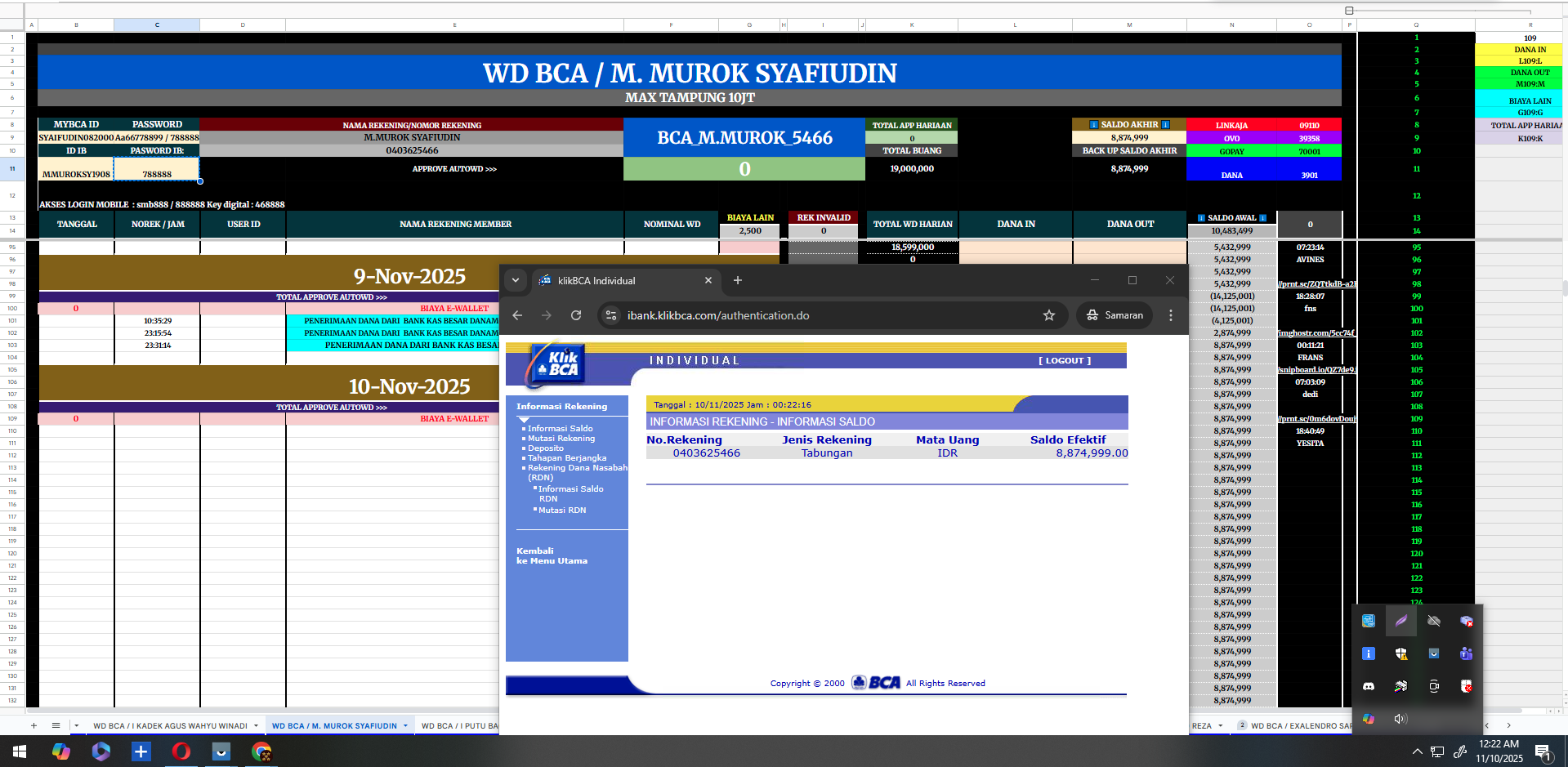Open Mutasi RDN sub-item
Image resolution: width=1568 pixels, height=767 pixels.
click(x=561, y=510)
